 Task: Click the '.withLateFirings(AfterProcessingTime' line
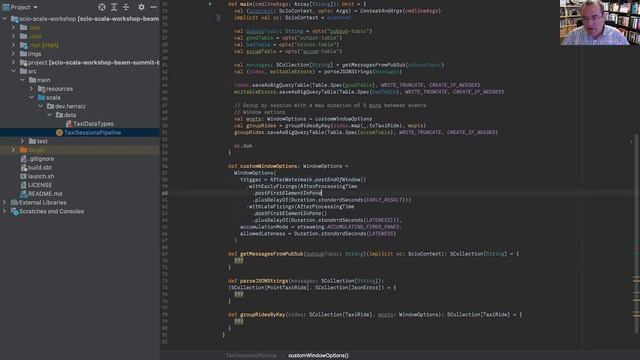click(301, 207)
